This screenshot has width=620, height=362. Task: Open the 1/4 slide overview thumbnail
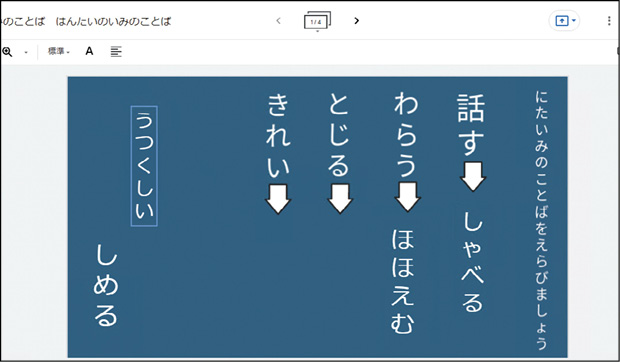coord(317,21)
